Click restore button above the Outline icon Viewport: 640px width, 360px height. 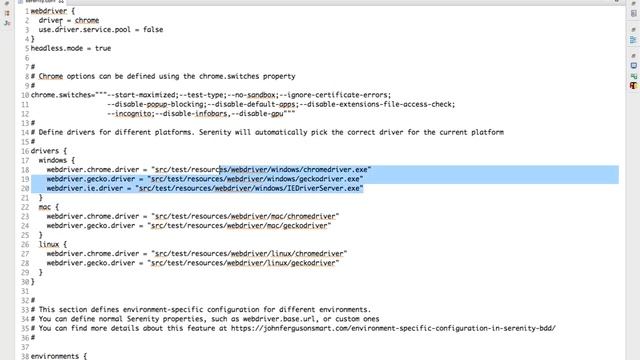pos(633,30)
